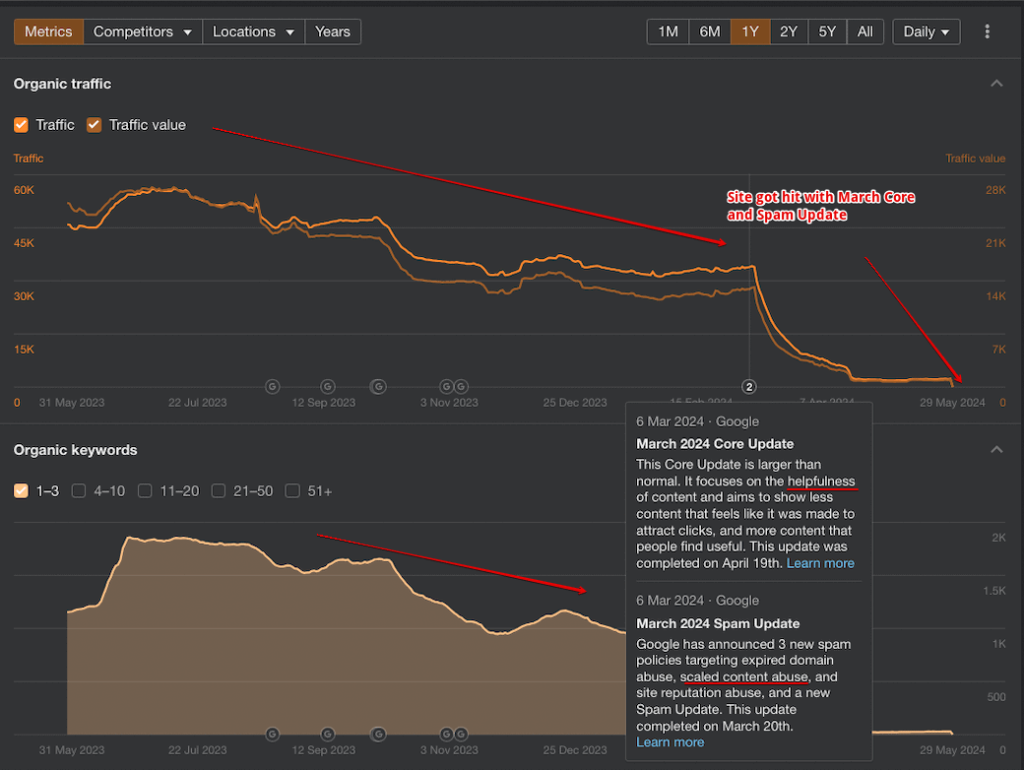The height and width of the screenshot is (770, 1024).
Task: Click first Google marker of the 3 Nov 2023 pair on traffic chart
Action: pyautogui.click(x=446, y=387)
